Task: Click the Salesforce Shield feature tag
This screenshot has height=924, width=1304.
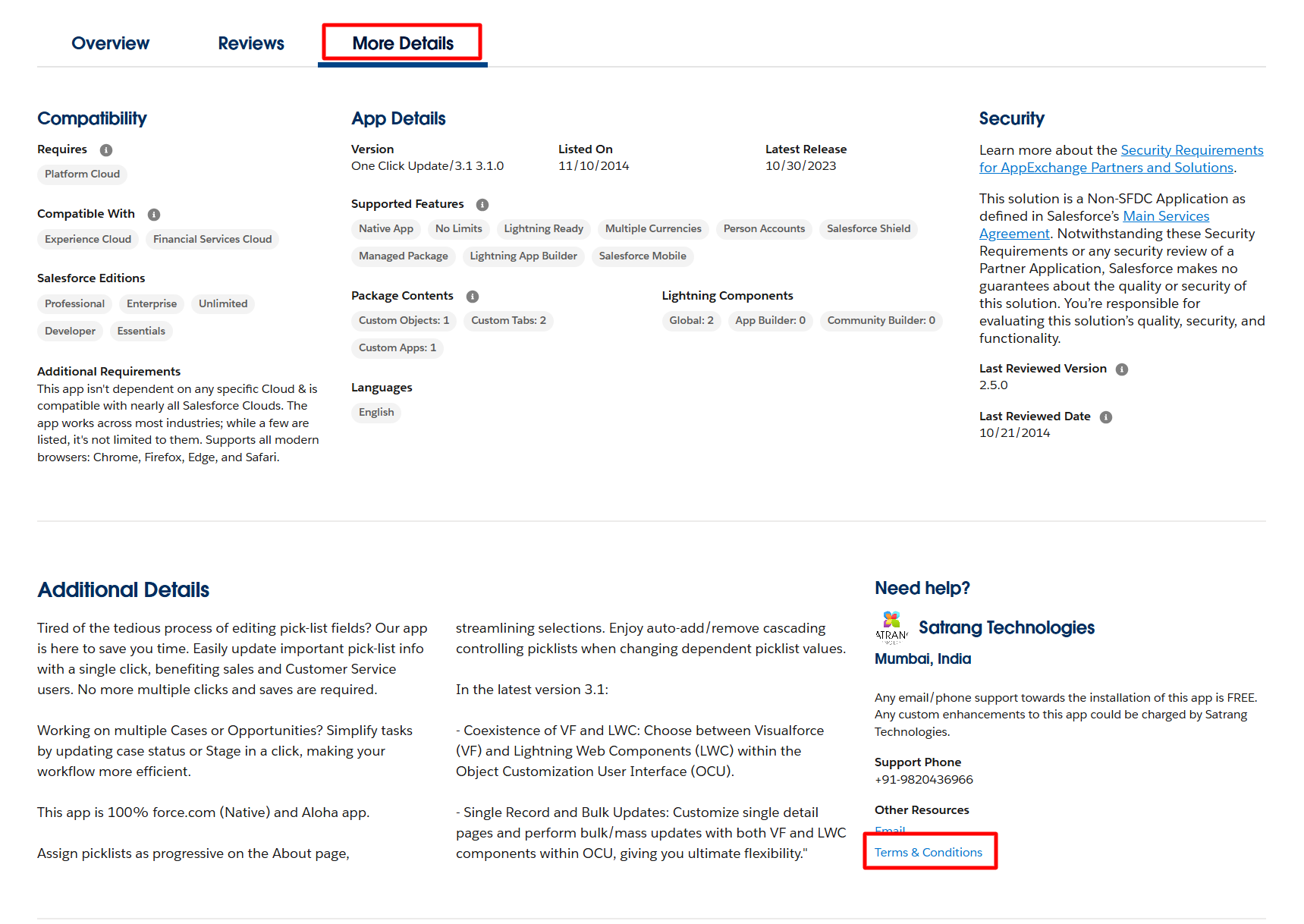Action: (869, 228)
